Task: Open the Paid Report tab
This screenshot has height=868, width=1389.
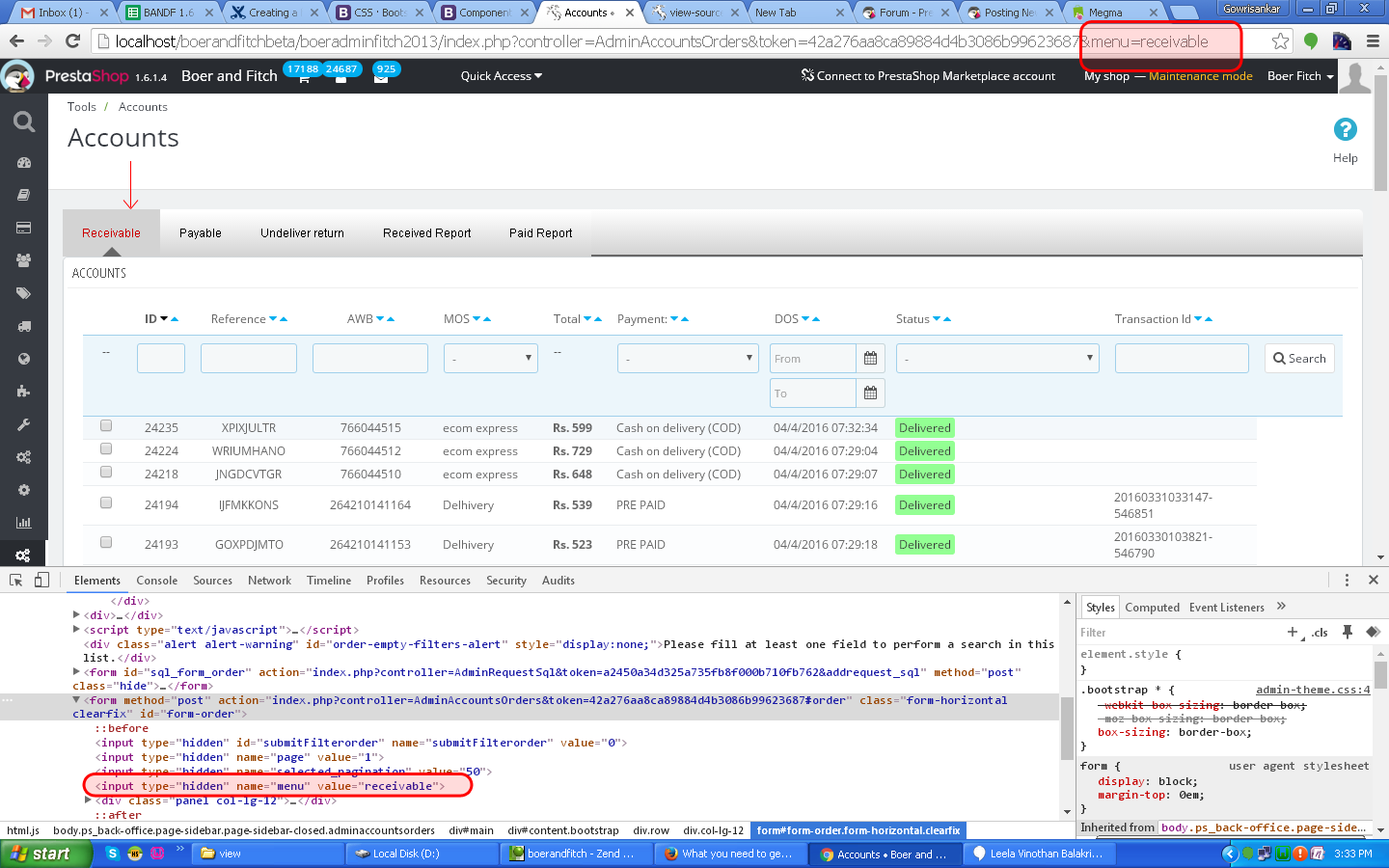Action: (541, 233)
